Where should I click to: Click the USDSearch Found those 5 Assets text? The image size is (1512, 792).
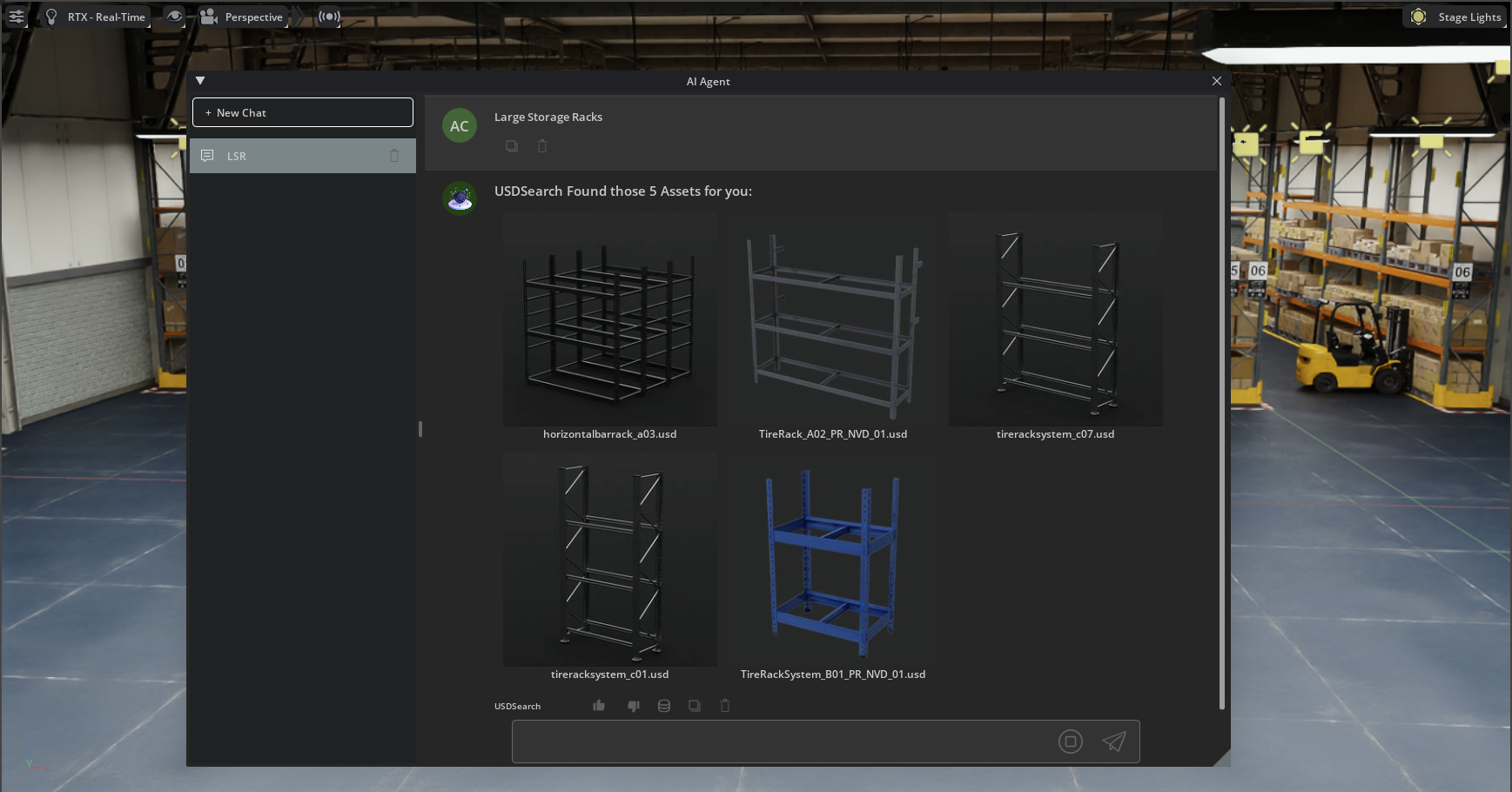click(623, 191)
